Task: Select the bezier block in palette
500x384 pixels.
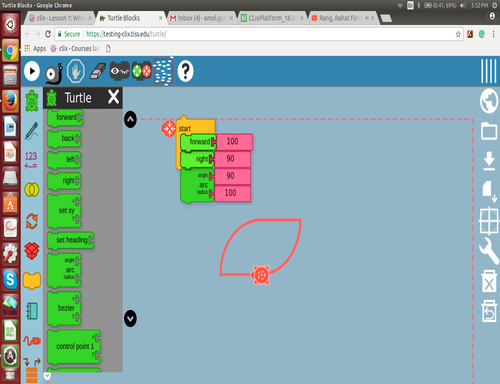Action: point(64,308)
